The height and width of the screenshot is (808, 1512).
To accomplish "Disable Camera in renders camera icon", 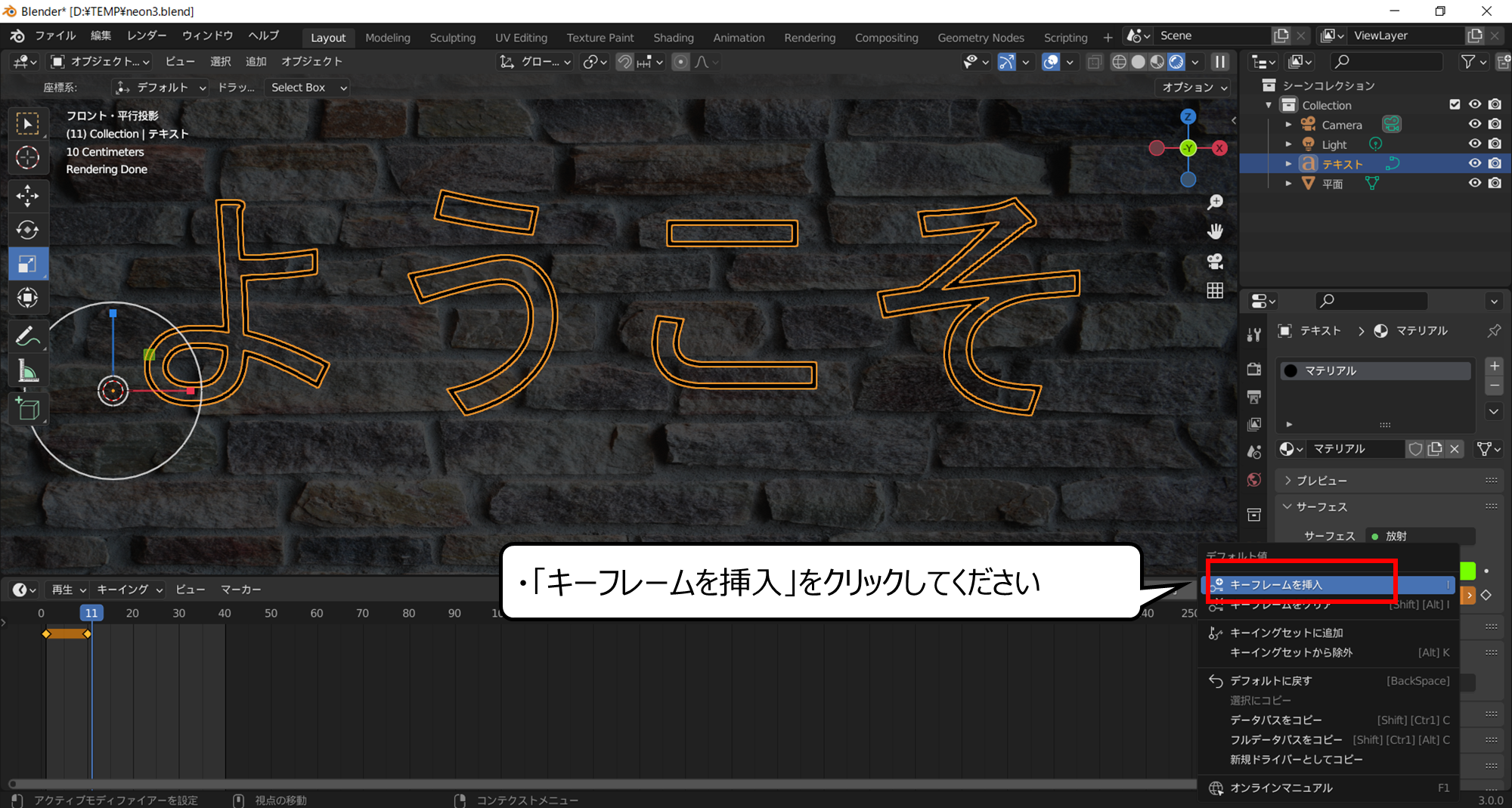I will (x=1495, y=124).
